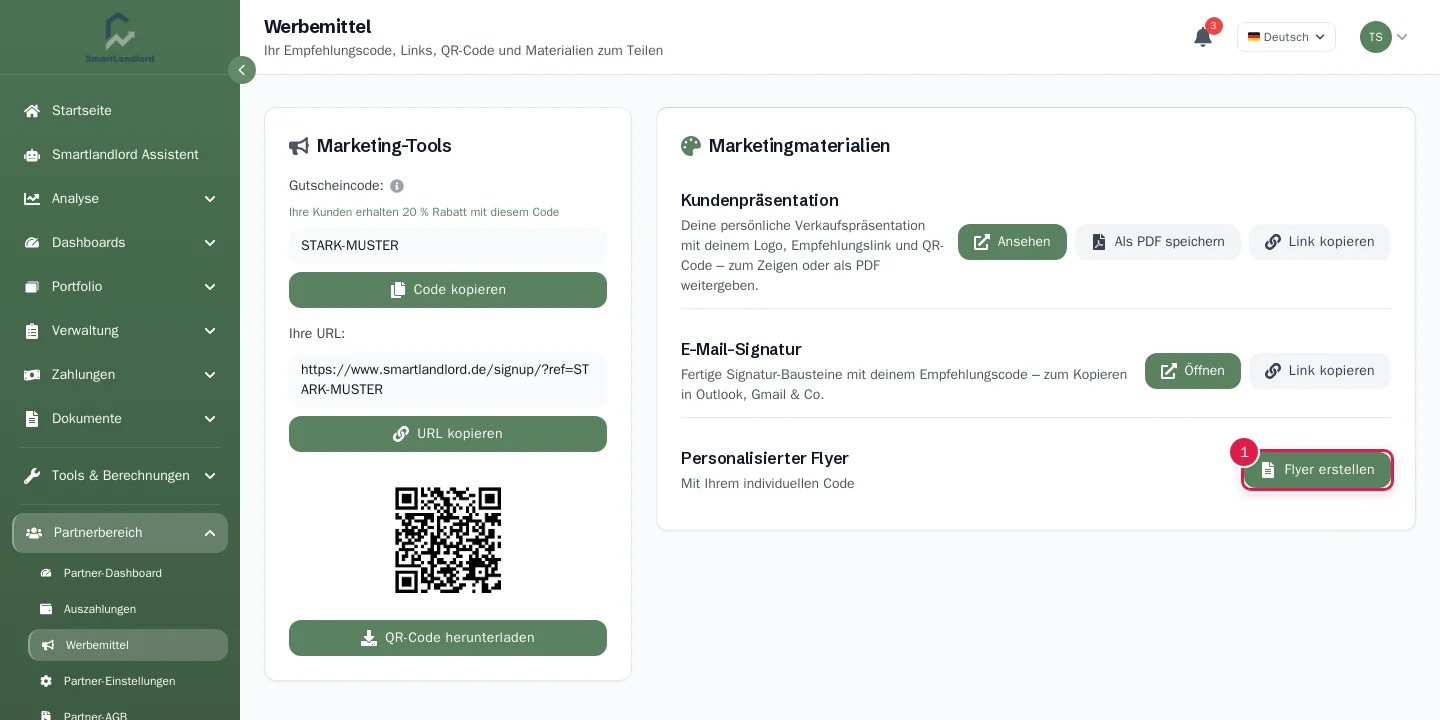Expand the Portfolio menu chevron
1440x720 pixels.
210,287
